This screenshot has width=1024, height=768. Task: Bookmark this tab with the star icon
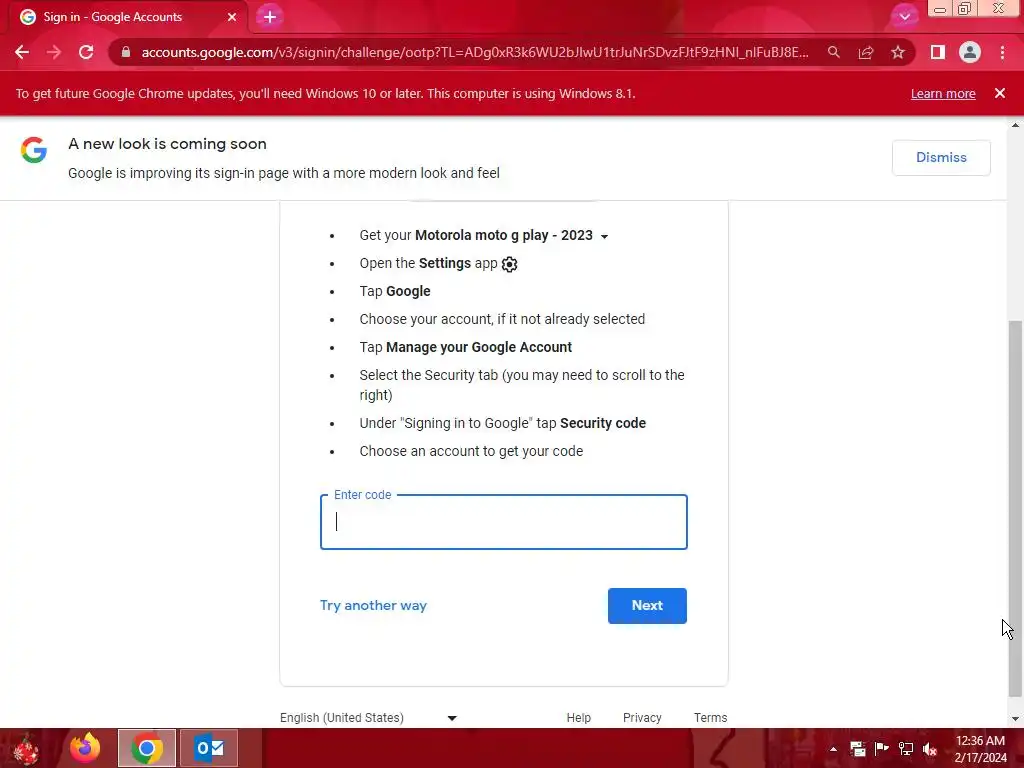point(898,52)
